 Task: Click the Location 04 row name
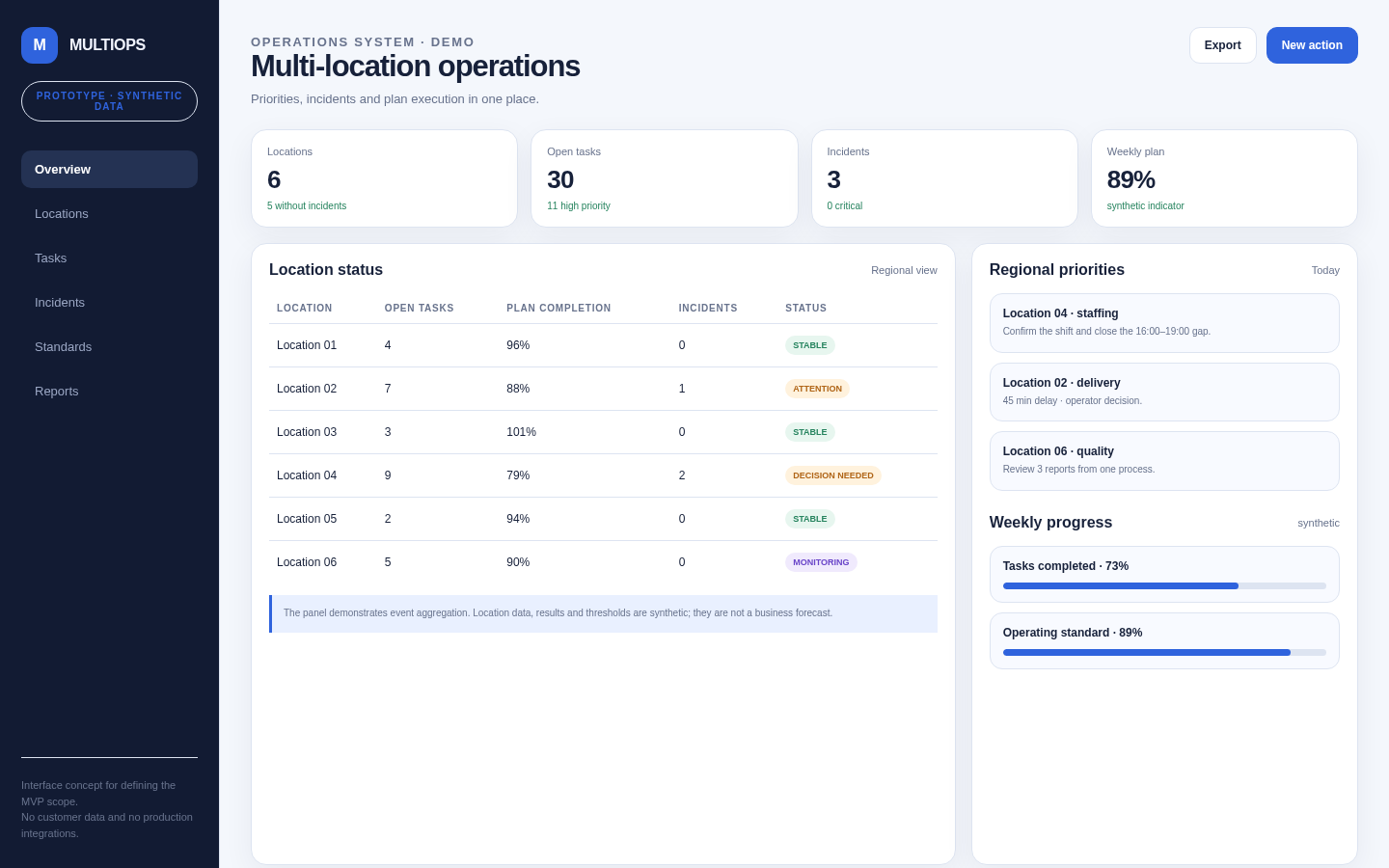pos(307,475)
